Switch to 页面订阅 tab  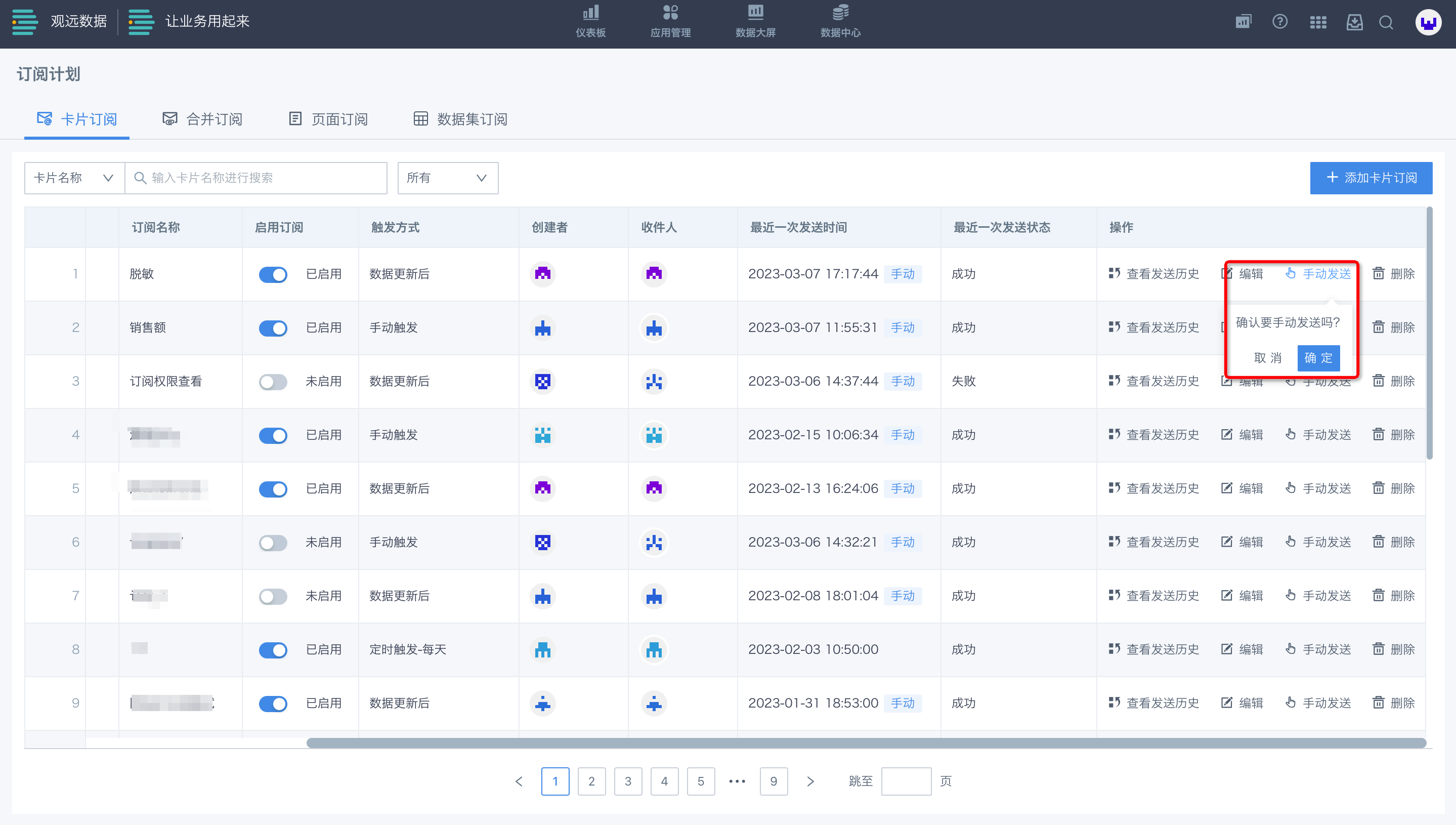[x=328, y=119]
